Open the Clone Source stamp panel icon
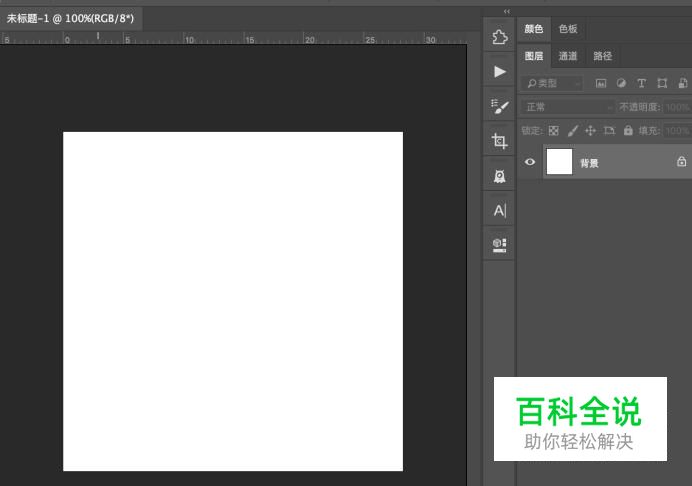The width and height of the screenshot is (692, 486). 500,176
